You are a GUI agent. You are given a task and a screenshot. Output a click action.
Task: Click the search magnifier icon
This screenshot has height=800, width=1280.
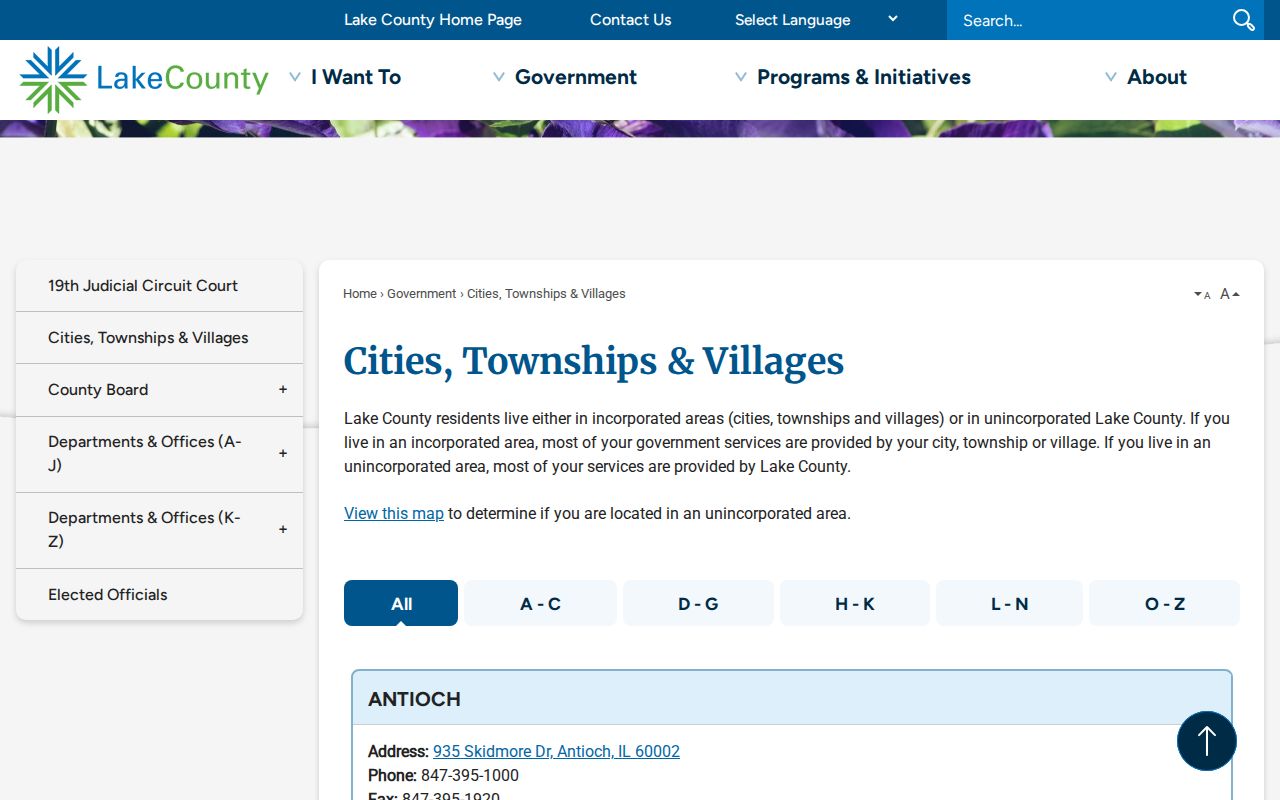tap(1243, 20)
